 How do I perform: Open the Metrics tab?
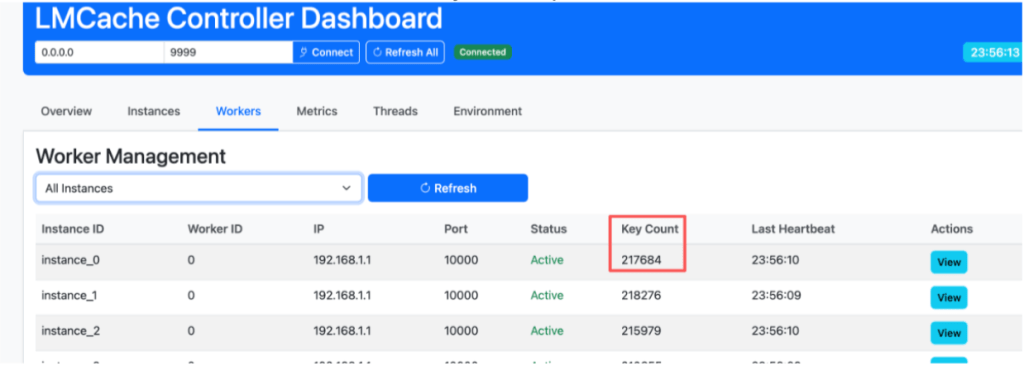[317, 111]
